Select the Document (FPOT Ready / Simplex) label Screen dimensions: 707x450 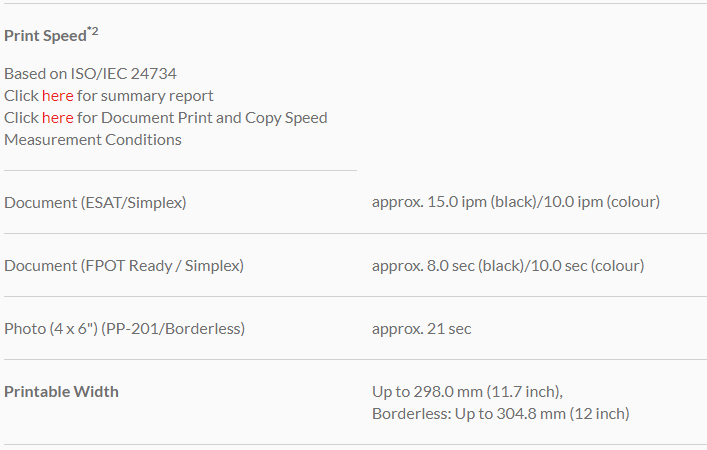point(124,266)
